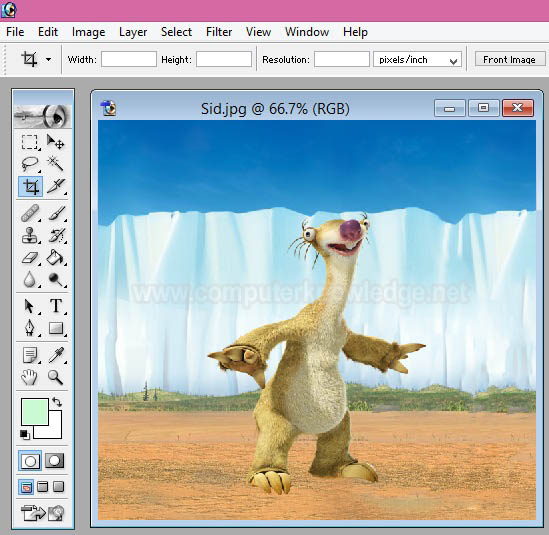
Task: Select the Lasso tool
Action: (30, 164)
